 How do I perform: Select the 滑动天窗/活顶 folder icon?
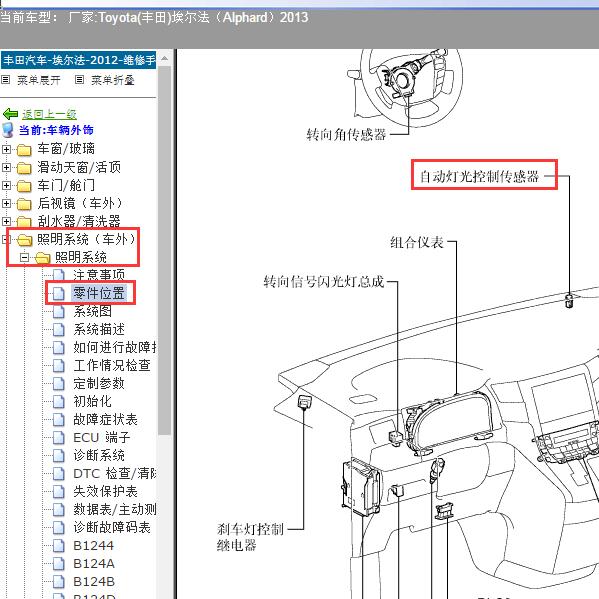tap(24, 167)
